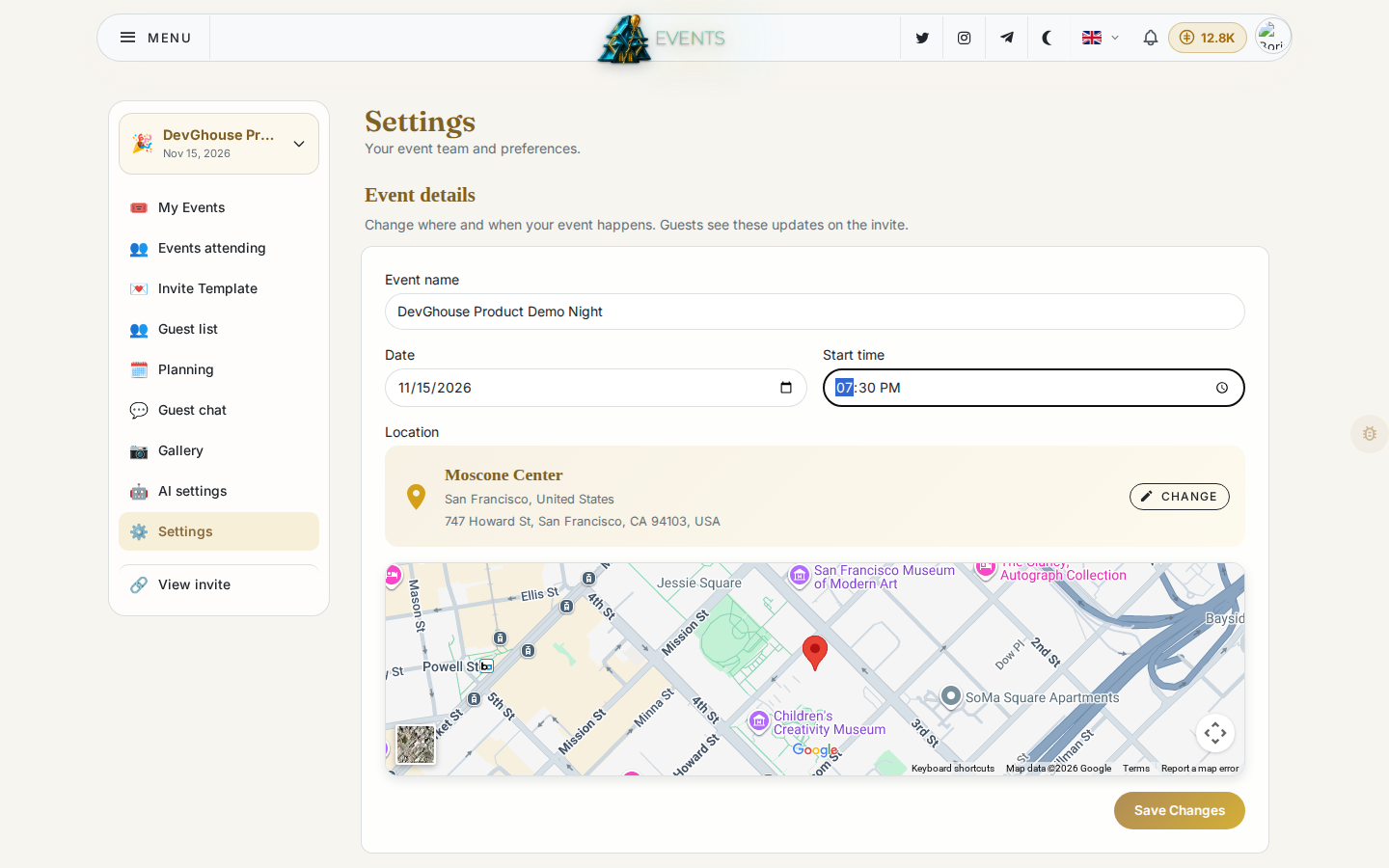The height and width of the screenshot is (868, 1389).
Task: Click the bug icon at right edge
Action: 1370,434
